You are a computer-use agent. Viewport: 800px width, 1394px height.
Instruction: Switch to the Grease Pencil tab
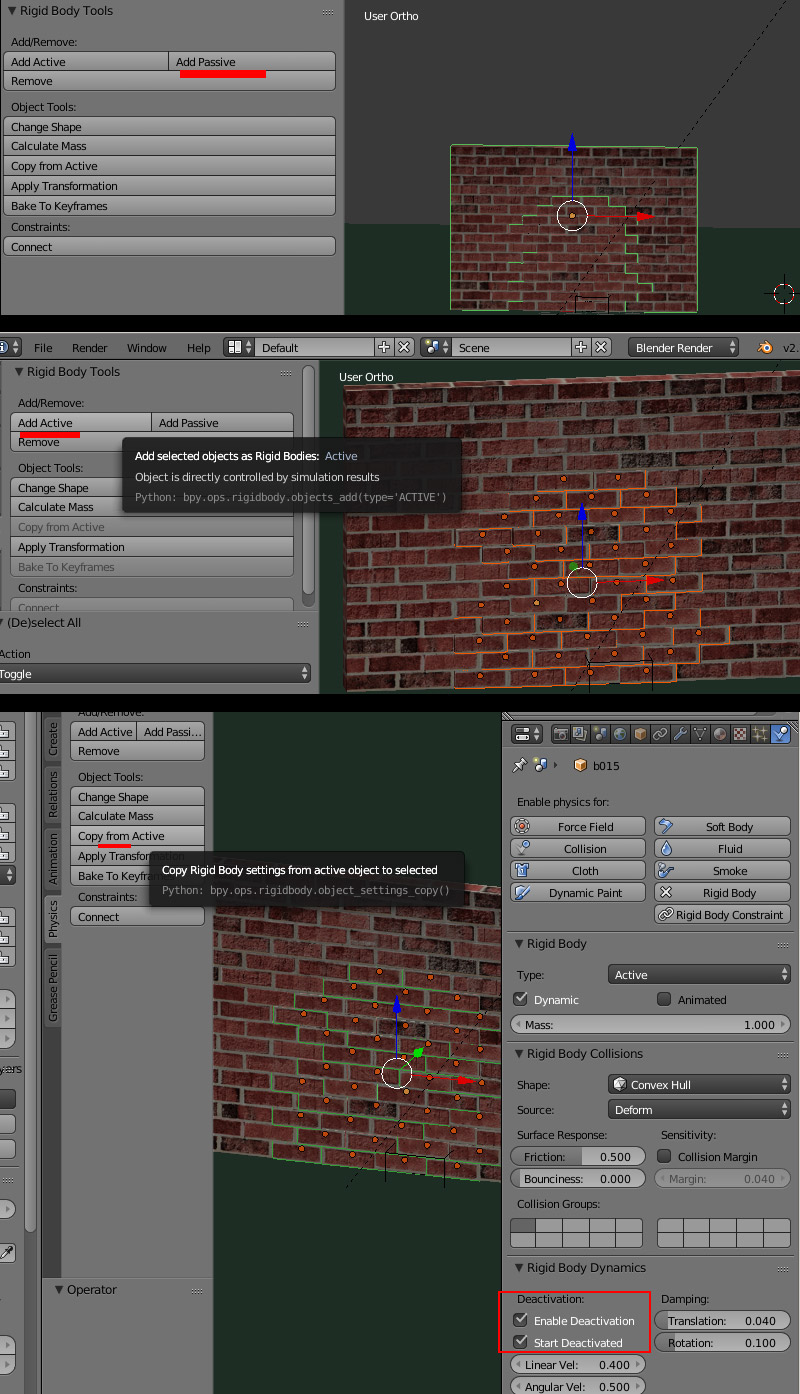click(x=53, y=988)
